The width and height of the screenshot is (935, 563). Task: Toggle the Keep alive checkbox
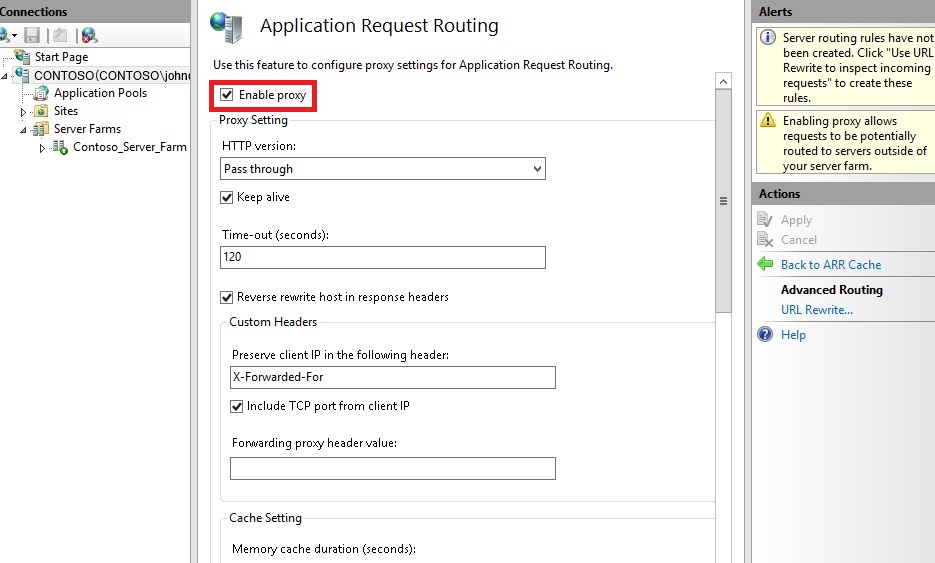tap(227, 197)
